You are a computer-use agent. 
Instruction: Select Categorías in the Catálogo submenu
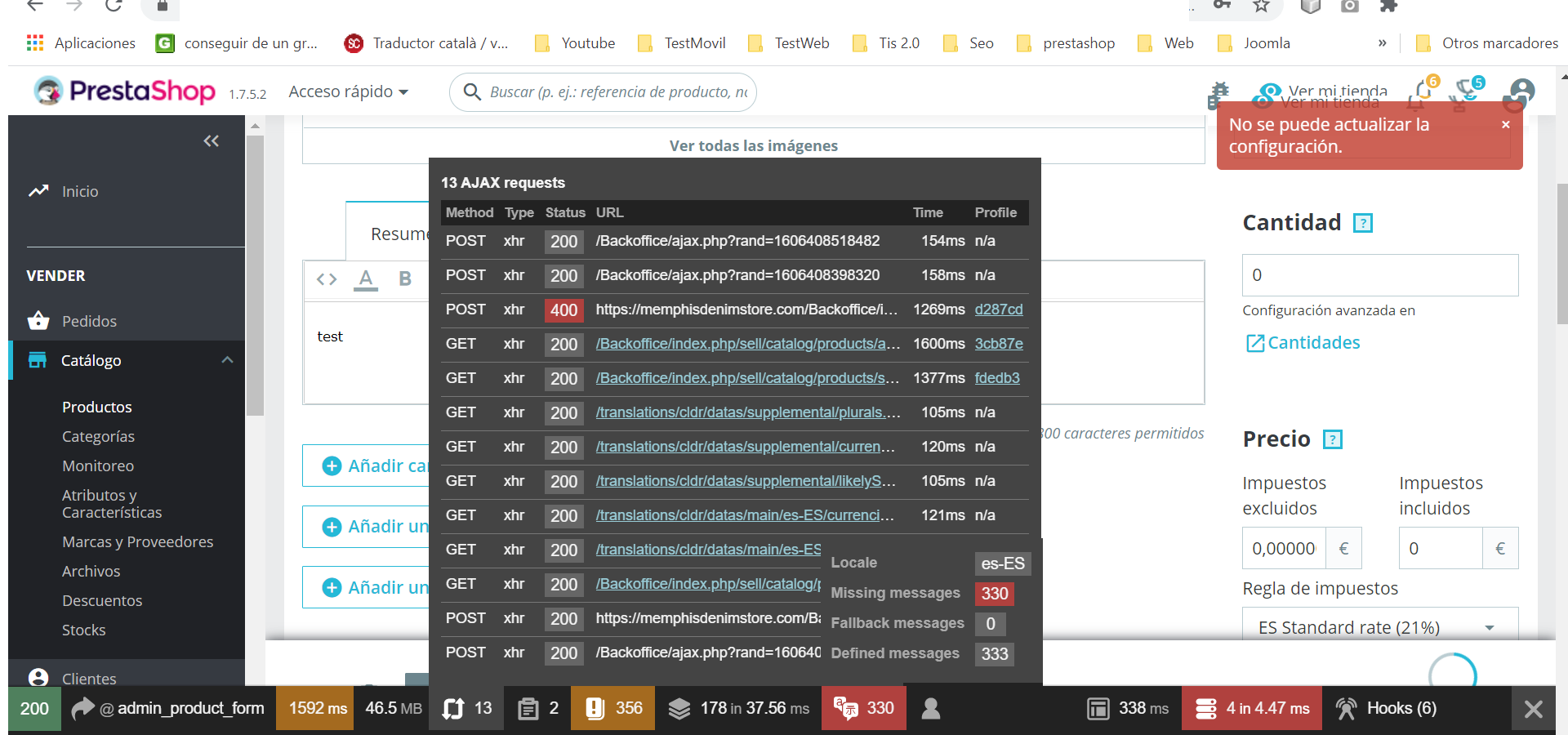click(98, 436)
